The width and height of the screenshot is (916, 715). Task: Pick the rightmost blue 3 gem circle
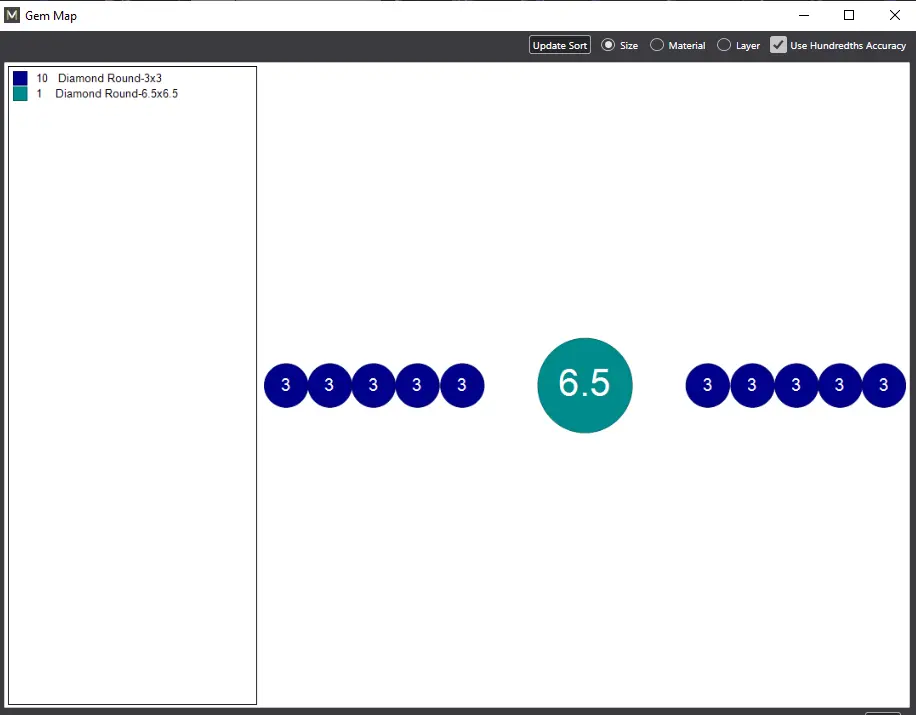pos(884,385)
